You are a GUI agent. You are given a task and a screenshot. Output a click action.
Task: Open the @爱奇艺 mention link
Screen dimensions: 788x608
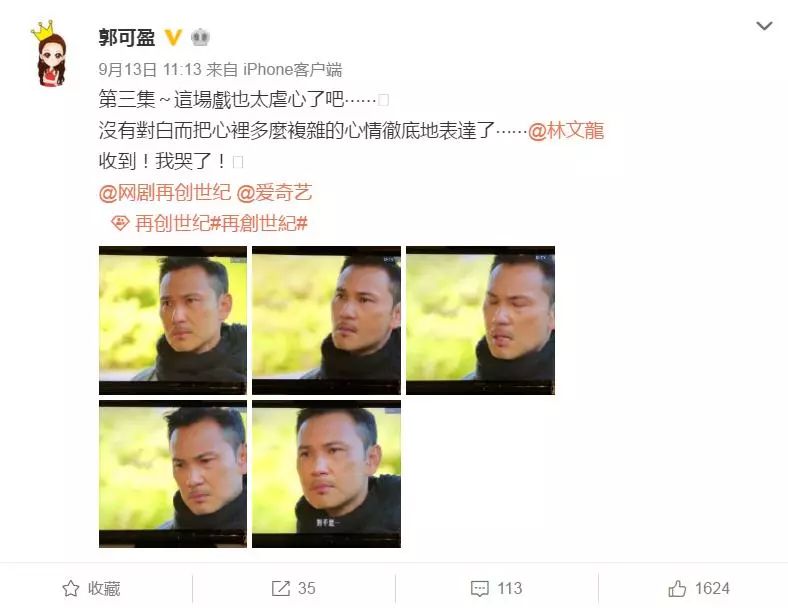point(274,192)
